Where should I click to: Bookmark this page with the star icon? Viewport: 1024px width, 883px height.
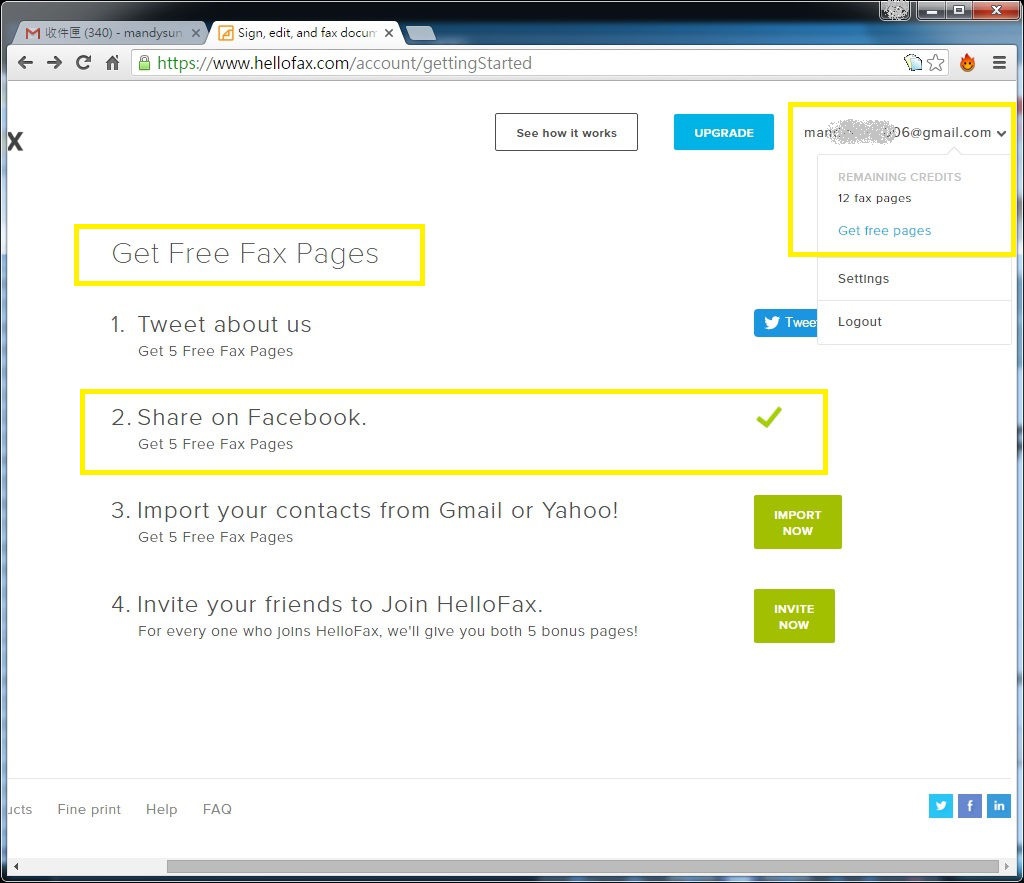point(936,63)
